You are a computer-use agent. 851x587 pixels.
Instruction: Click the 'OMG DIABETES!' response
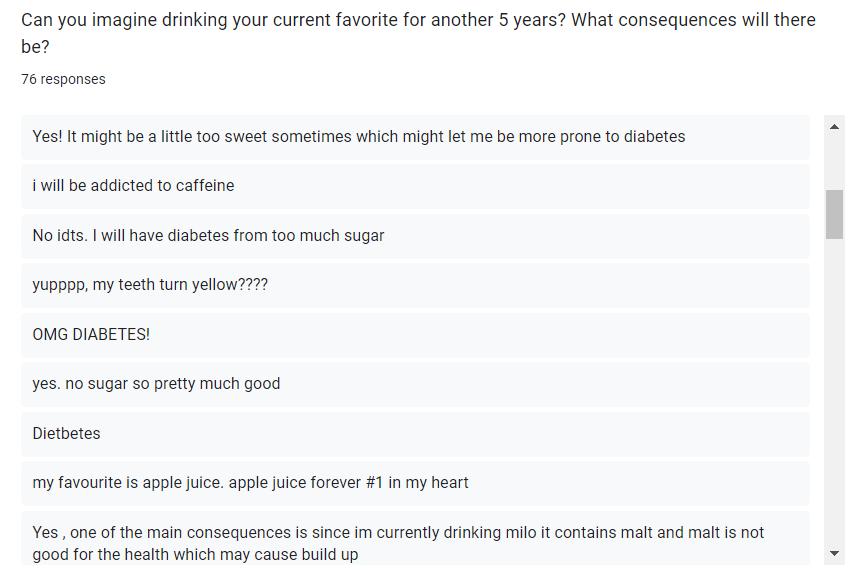click(415, 335)
